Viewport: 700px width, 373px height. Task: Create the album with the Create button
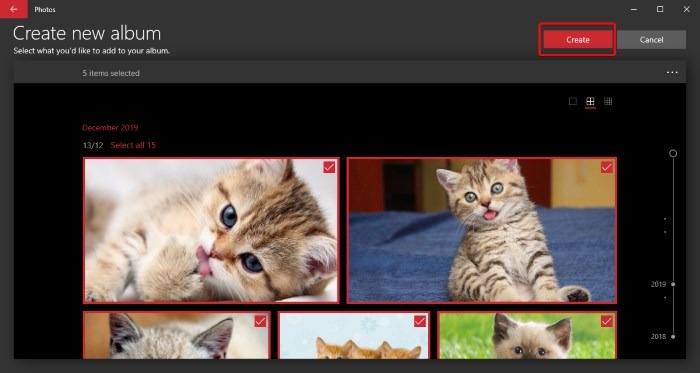point(578,40)
